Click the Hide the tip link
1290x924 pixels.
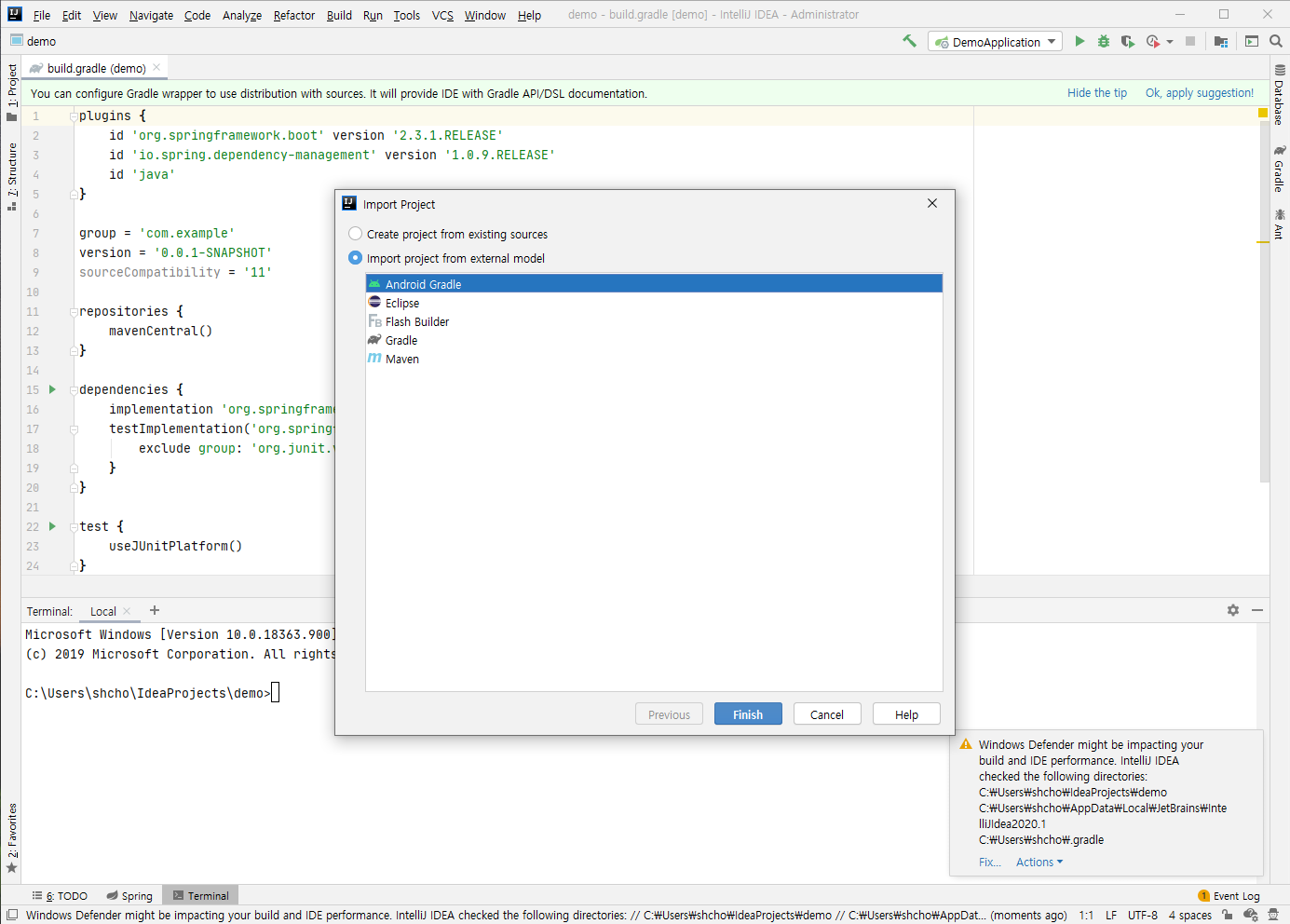1097,93
